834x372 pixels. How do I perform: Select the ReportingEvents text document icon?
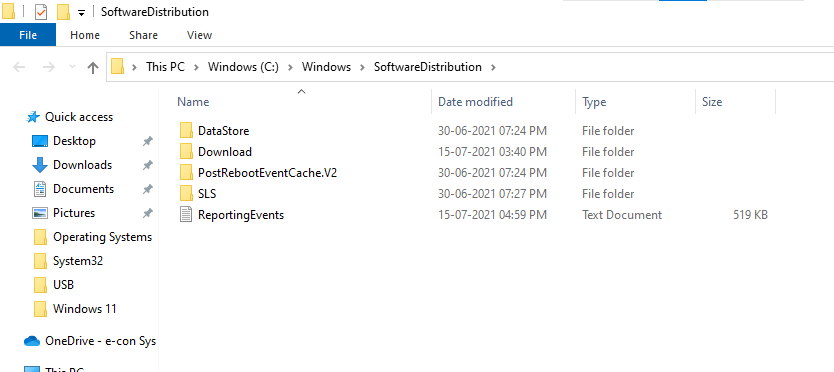[186, 215]
